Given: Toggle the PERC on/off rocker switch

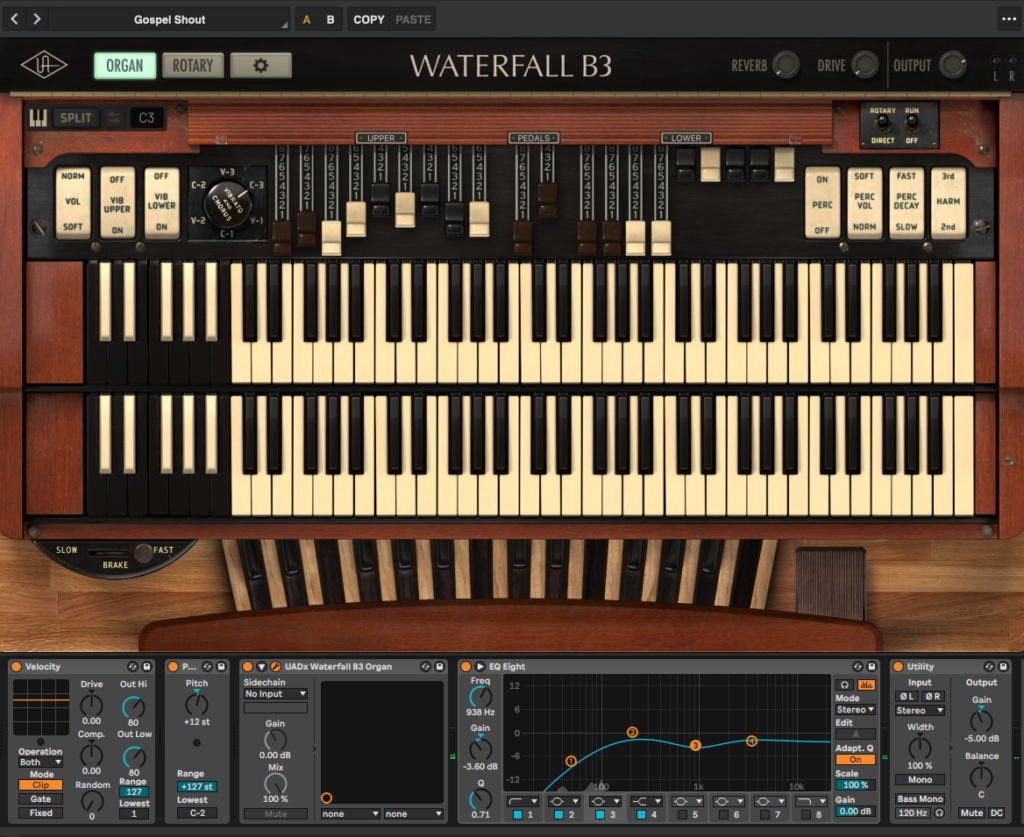Looking at the screenshot, I should [x=822, y=203].
